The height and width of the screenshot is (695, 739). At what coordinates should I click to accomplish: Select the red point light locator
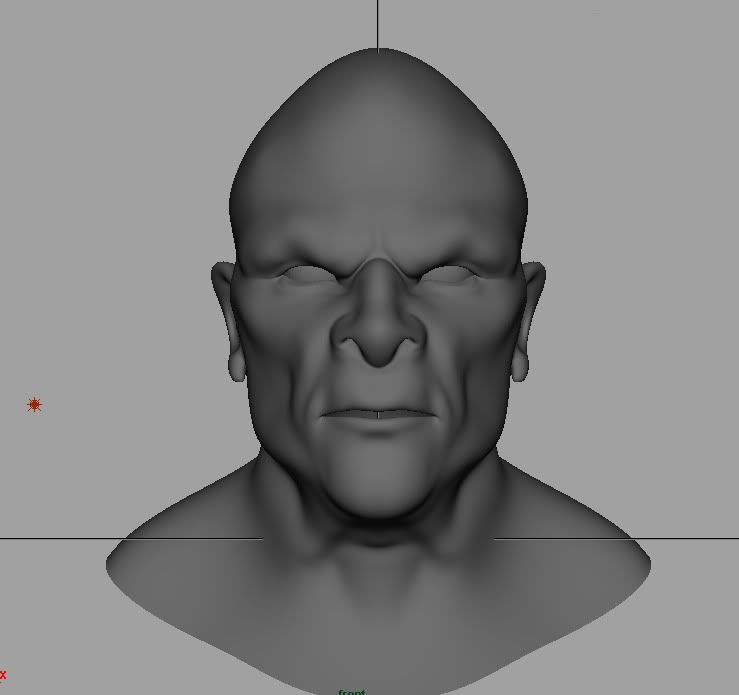pyautogui.click(x=34, y=404)
